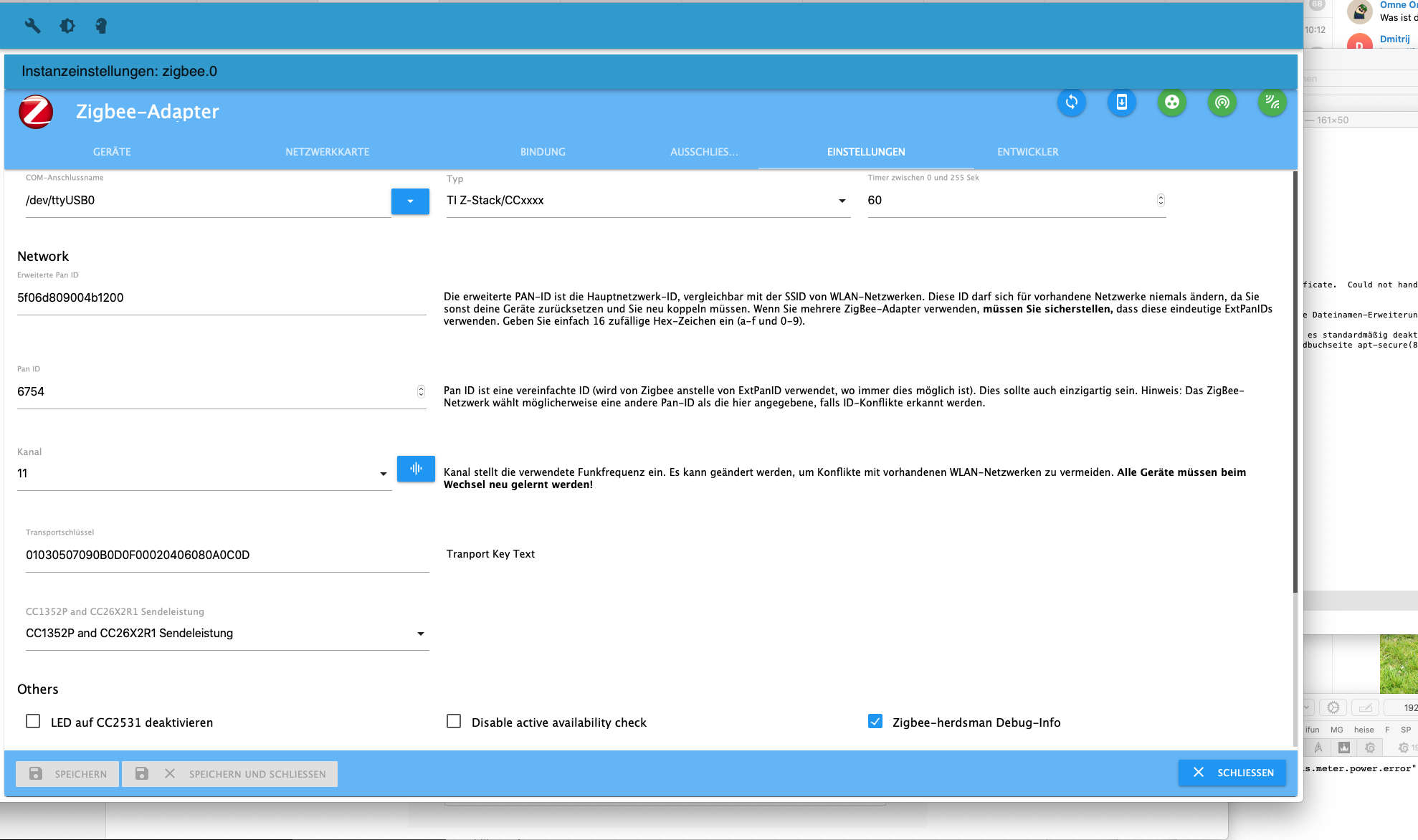Click the Others section heading
The height and width of the screenshot is (840, 1418).
[x=38, y=689]
